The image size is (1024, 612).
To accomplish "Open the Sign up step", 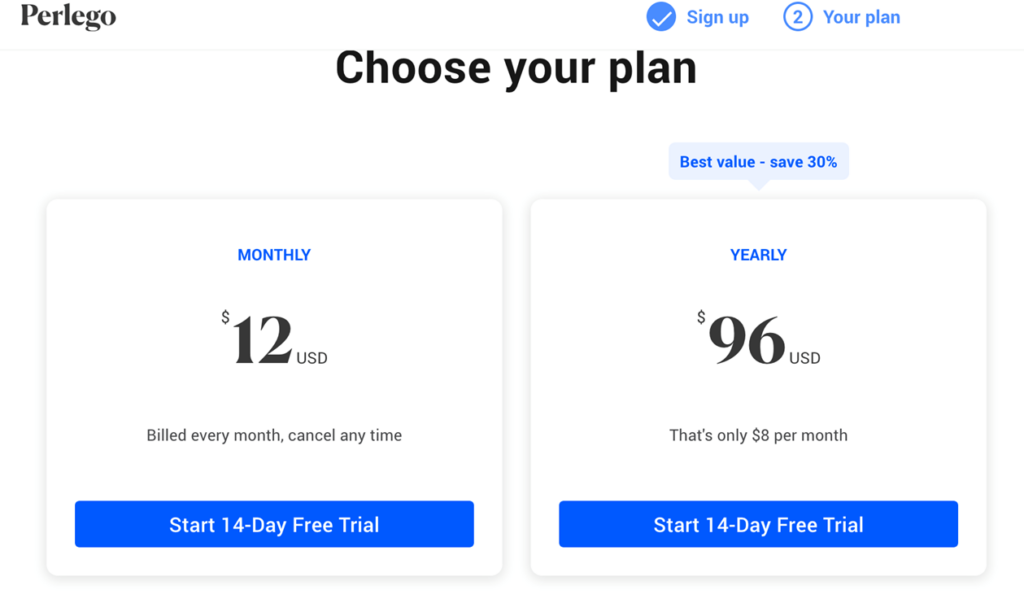I will pyautogui.click(x=717, y=17).
